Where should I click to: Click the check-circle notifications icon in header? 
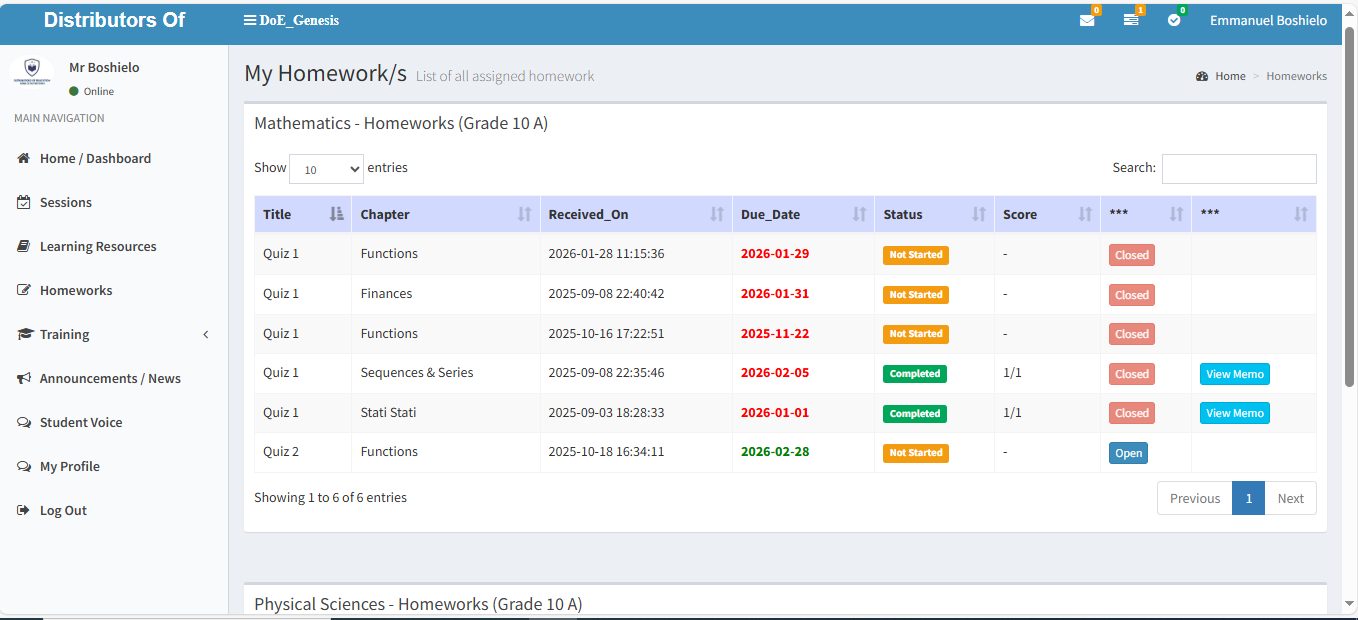(x=1174, y=21)
